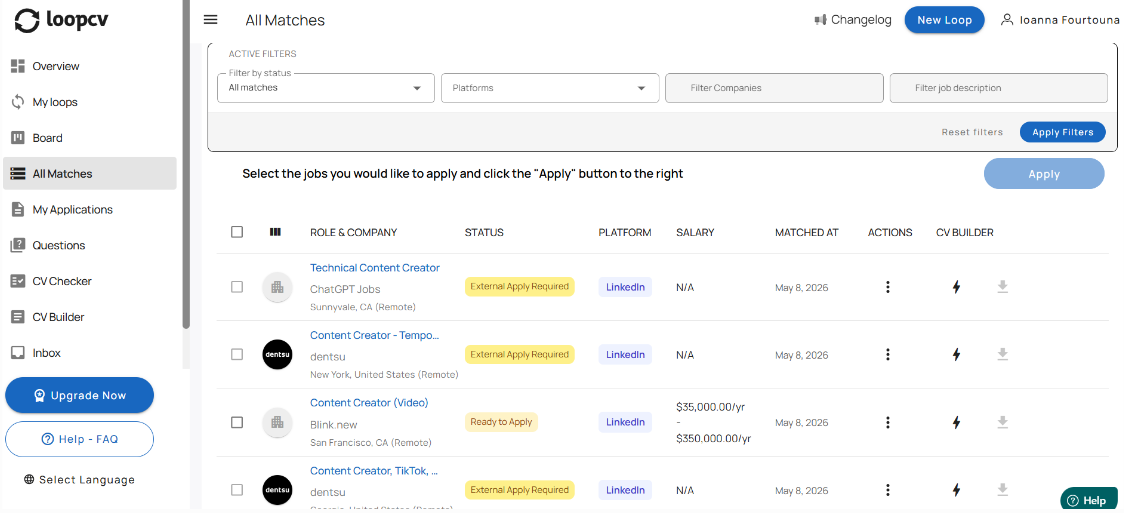Open Technical Content Creator job link
This screenshot has width=1124, height=513.
click(x=375, y=267)
